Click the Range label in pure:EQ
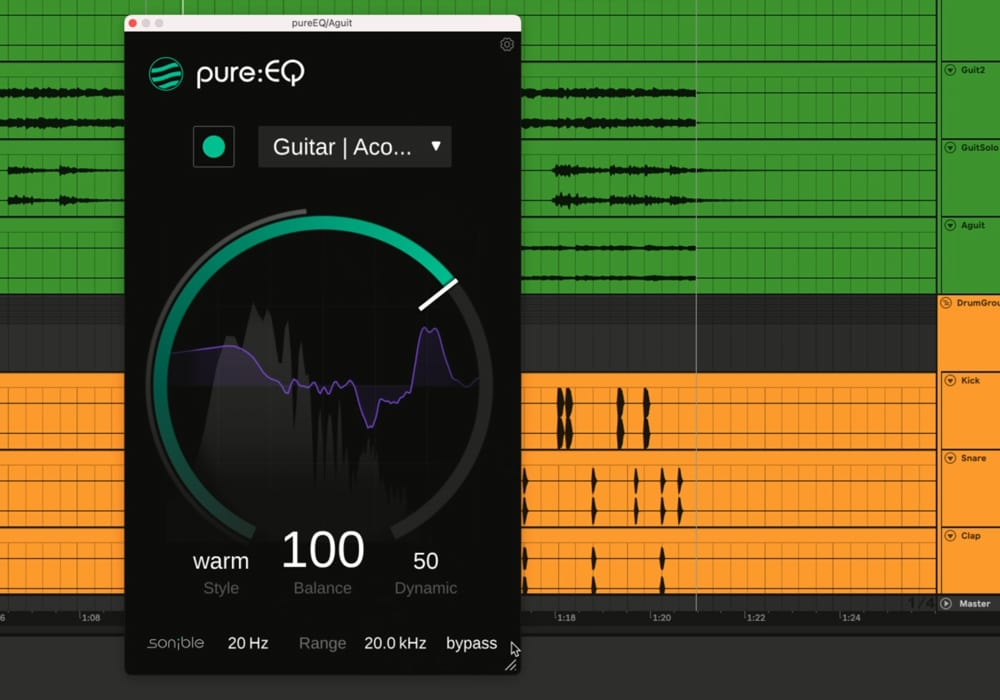The image size is (1000, 700). click(x=323, y=643)
